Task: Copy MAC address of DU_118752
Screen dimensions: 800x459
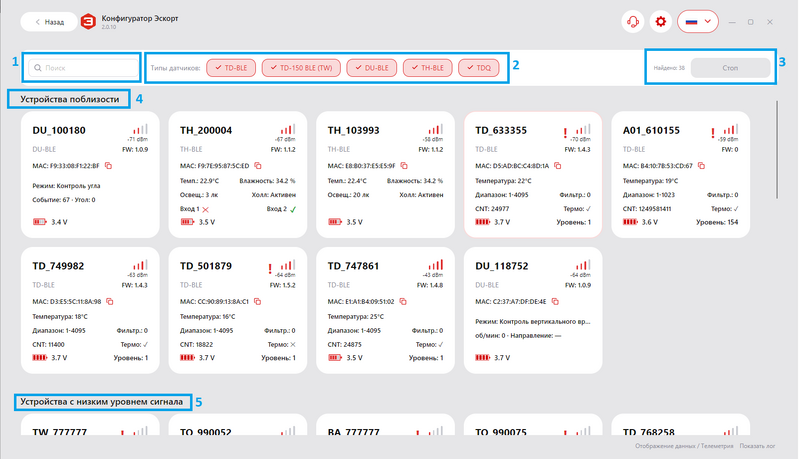Action: (555, 301)
